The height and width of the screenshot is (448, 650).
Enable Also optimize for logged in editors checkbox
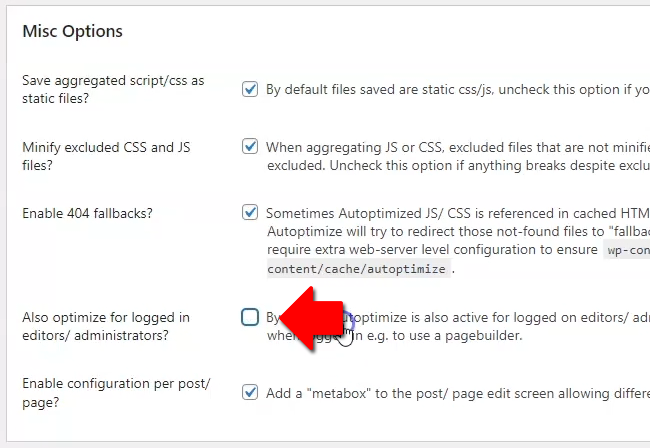[250, 317]
